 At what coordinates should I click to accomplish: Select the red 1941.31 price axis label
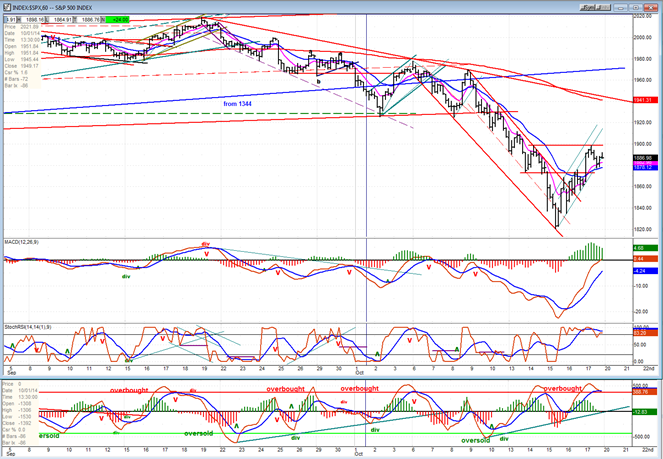pos(644,100)
